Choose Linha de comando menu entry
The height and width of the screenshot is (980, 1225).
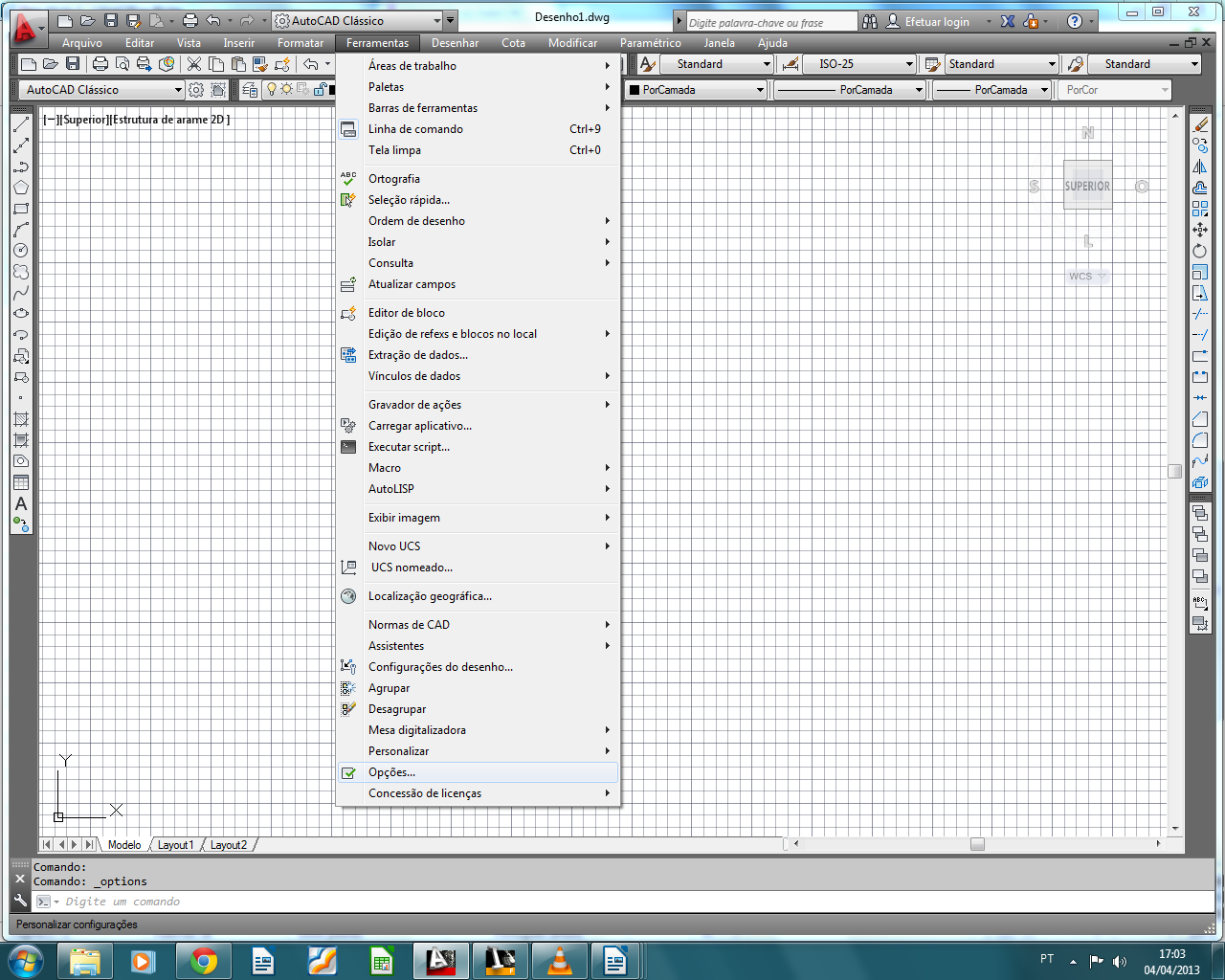pyautogui.click(x=479, y=129)
